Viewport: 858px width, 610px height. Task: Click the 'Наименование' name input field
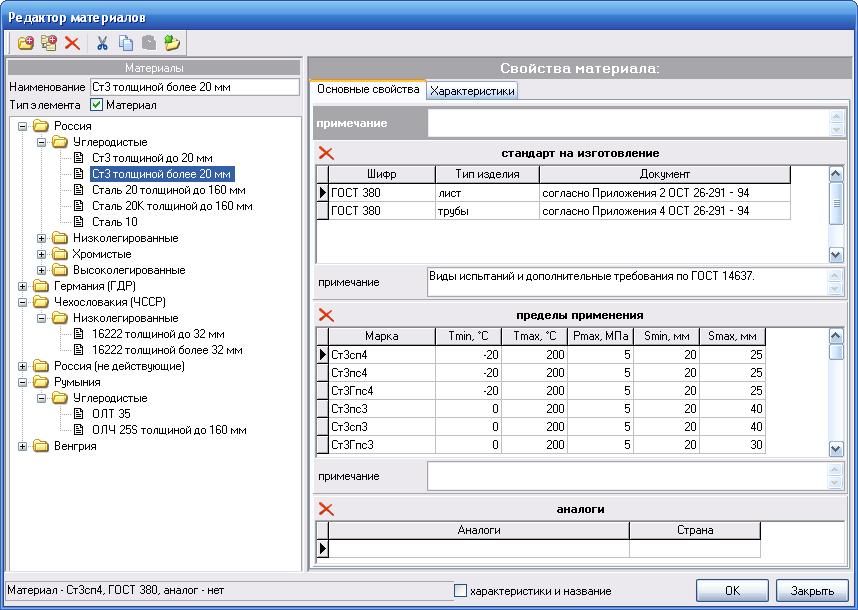tap(195, 87)
